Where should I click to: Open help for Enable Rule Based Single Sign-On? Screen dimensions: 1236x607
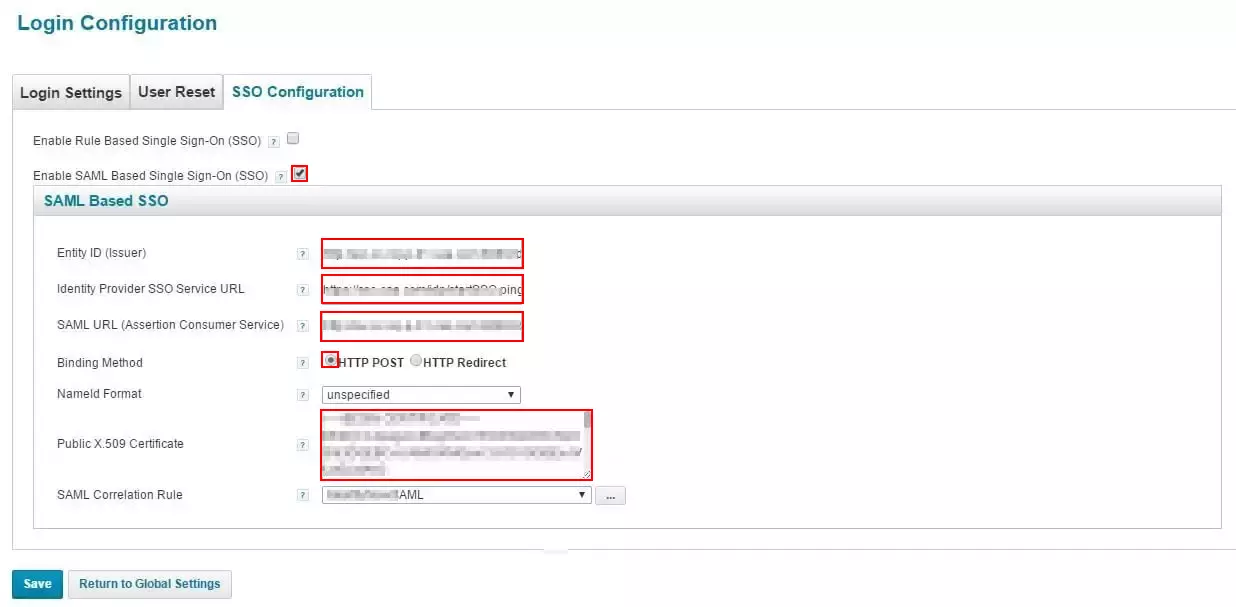[272, 141]
